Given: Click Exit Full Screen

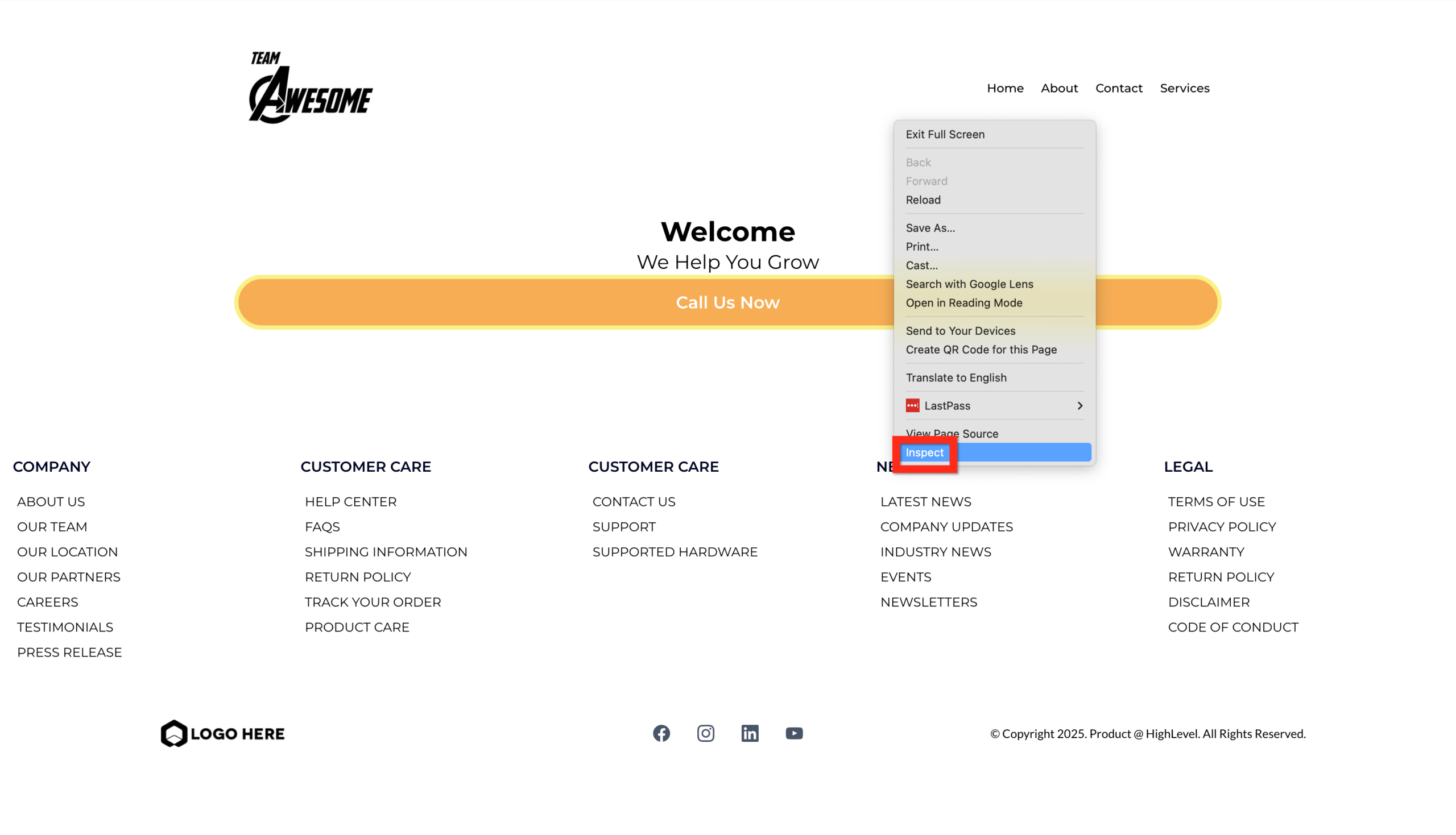Looking at the screenshot, I should [944, 134].
